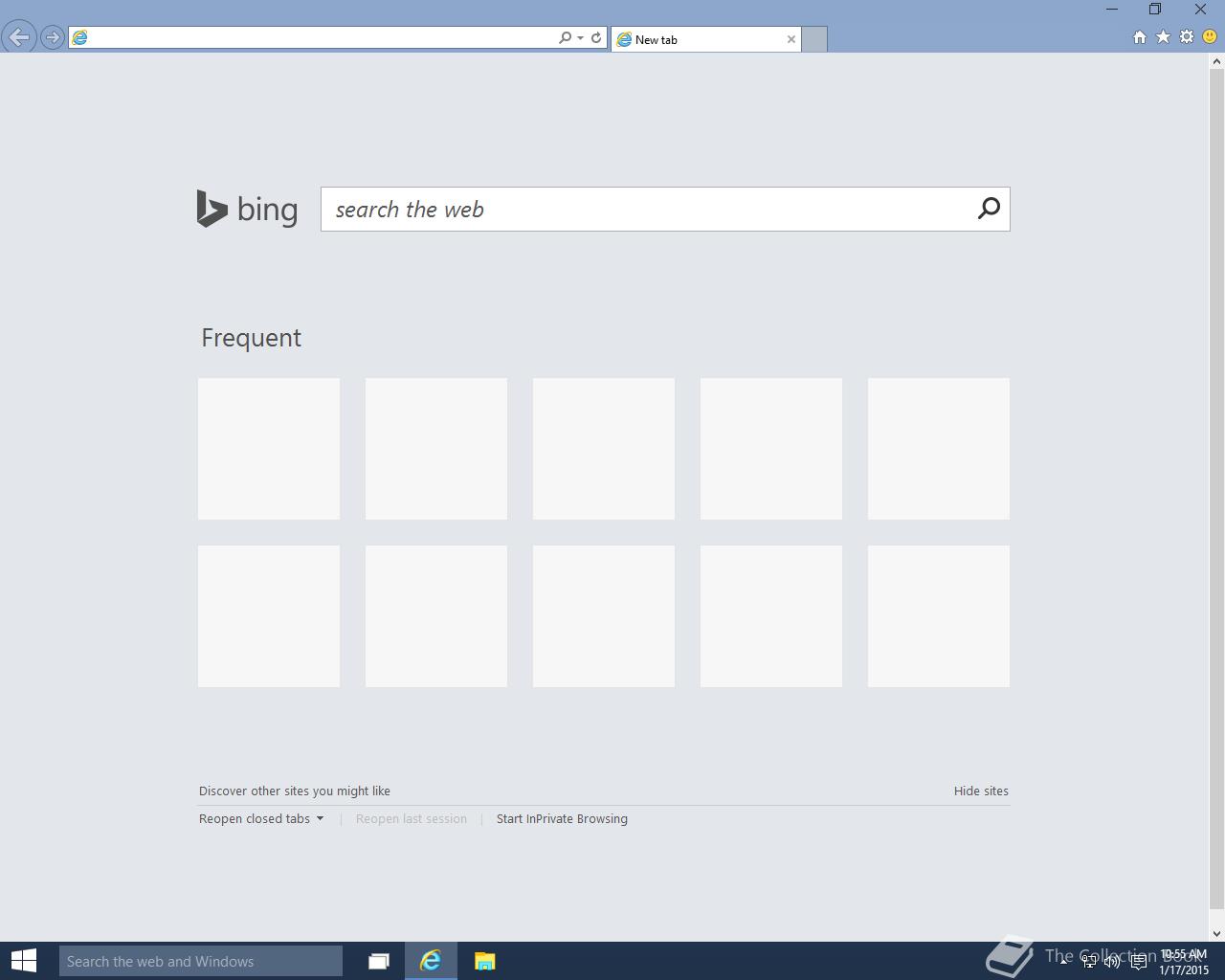Show hidden tray icons arrow
Image resolution: width=1225 pixels, height=980 pixels.
pos(1063,961)
